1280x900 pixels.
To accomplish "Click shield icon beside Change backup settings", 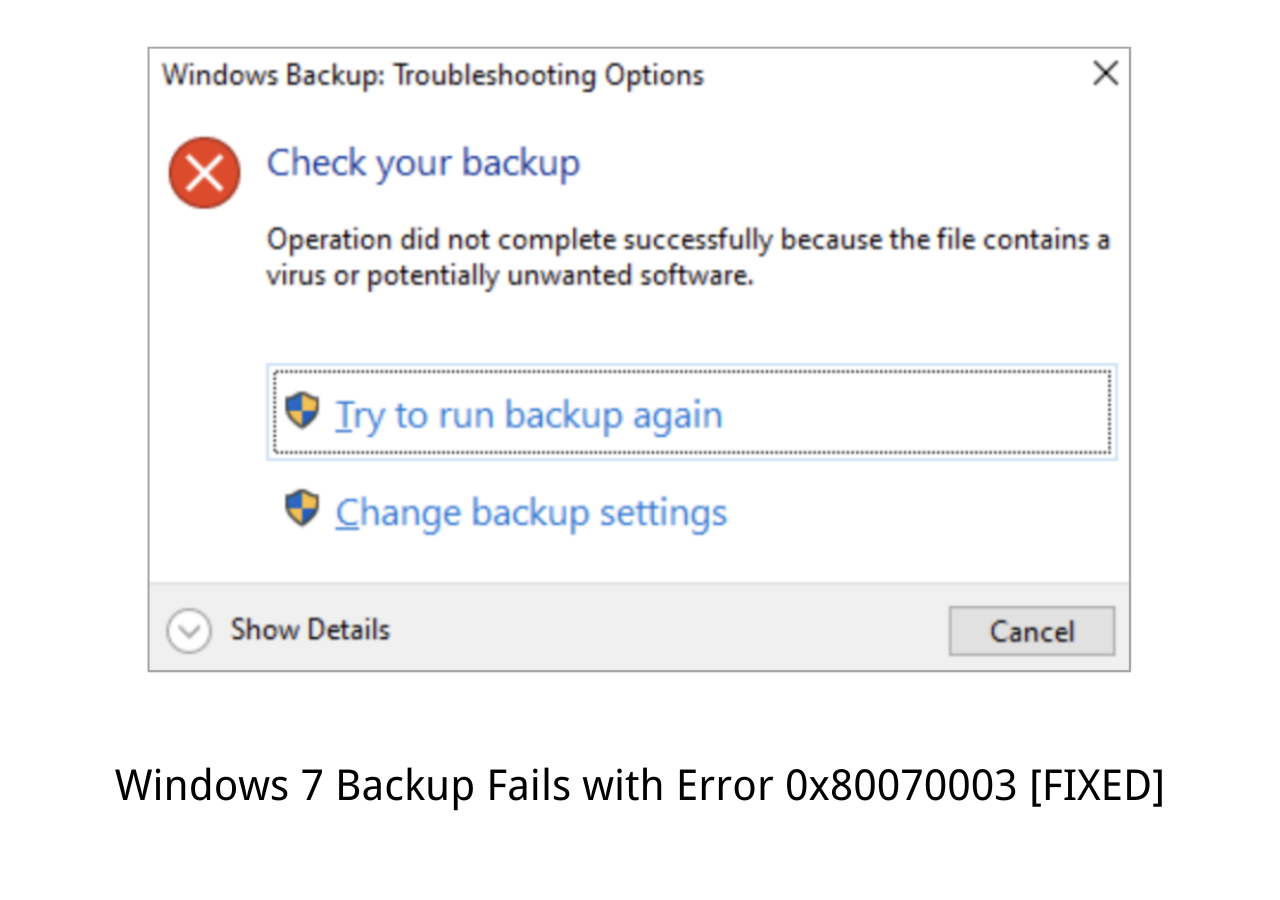I will coord(302,508).
